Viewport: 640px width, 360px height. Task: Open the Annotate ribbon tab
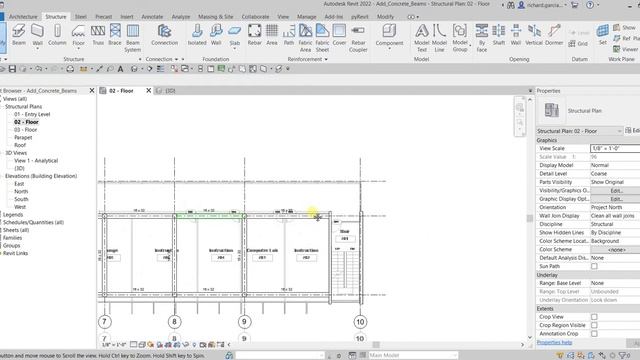(x=152, y=17)
